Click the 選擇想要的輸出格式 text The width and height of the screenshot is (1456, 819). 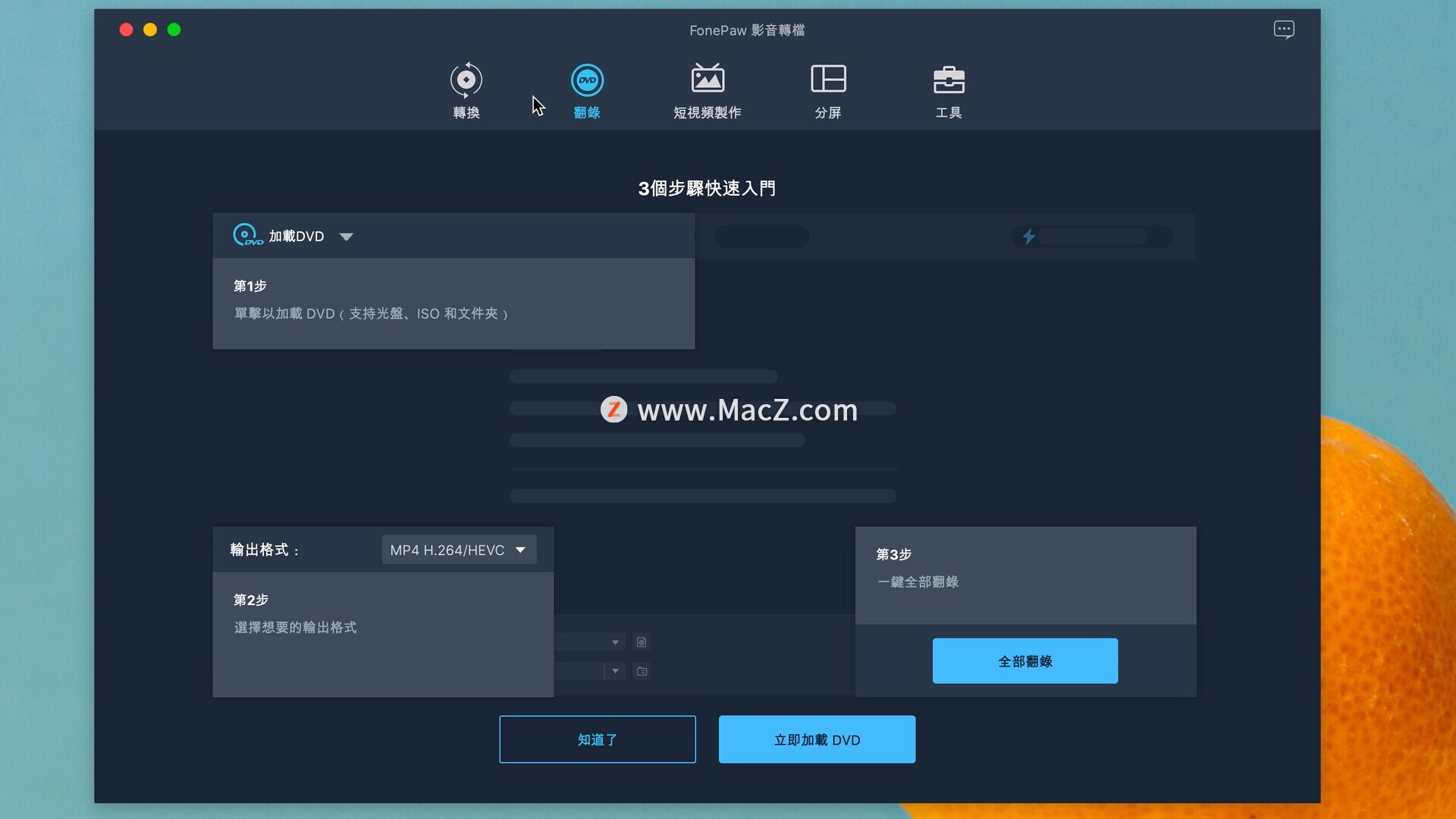pyautogui.click(x=295, y=627)
